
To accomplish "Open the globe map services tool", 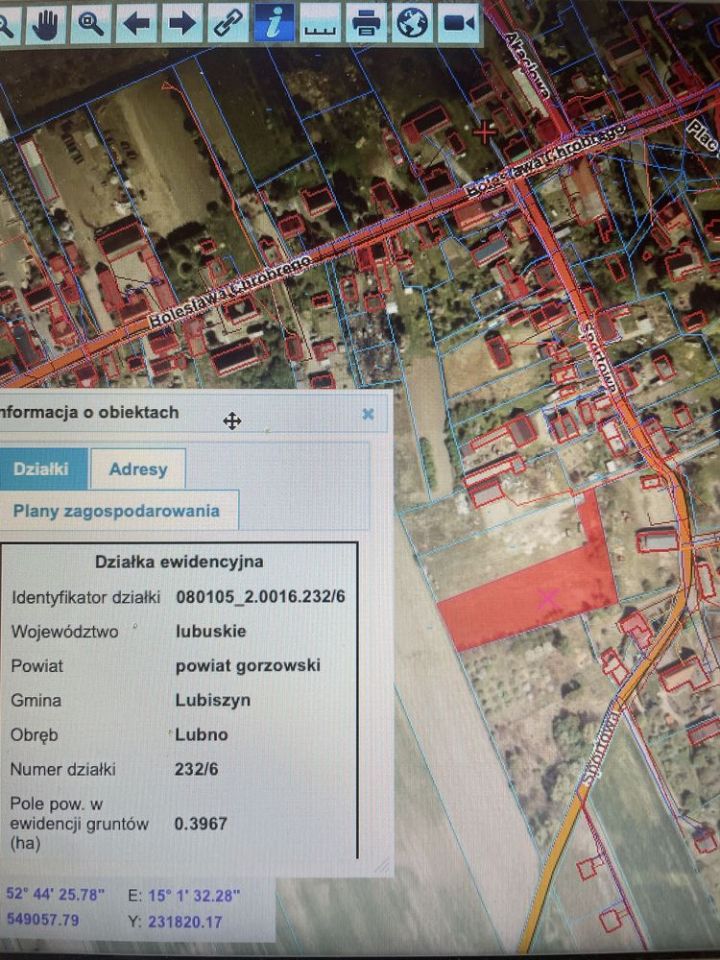I will tap(411, 23).
